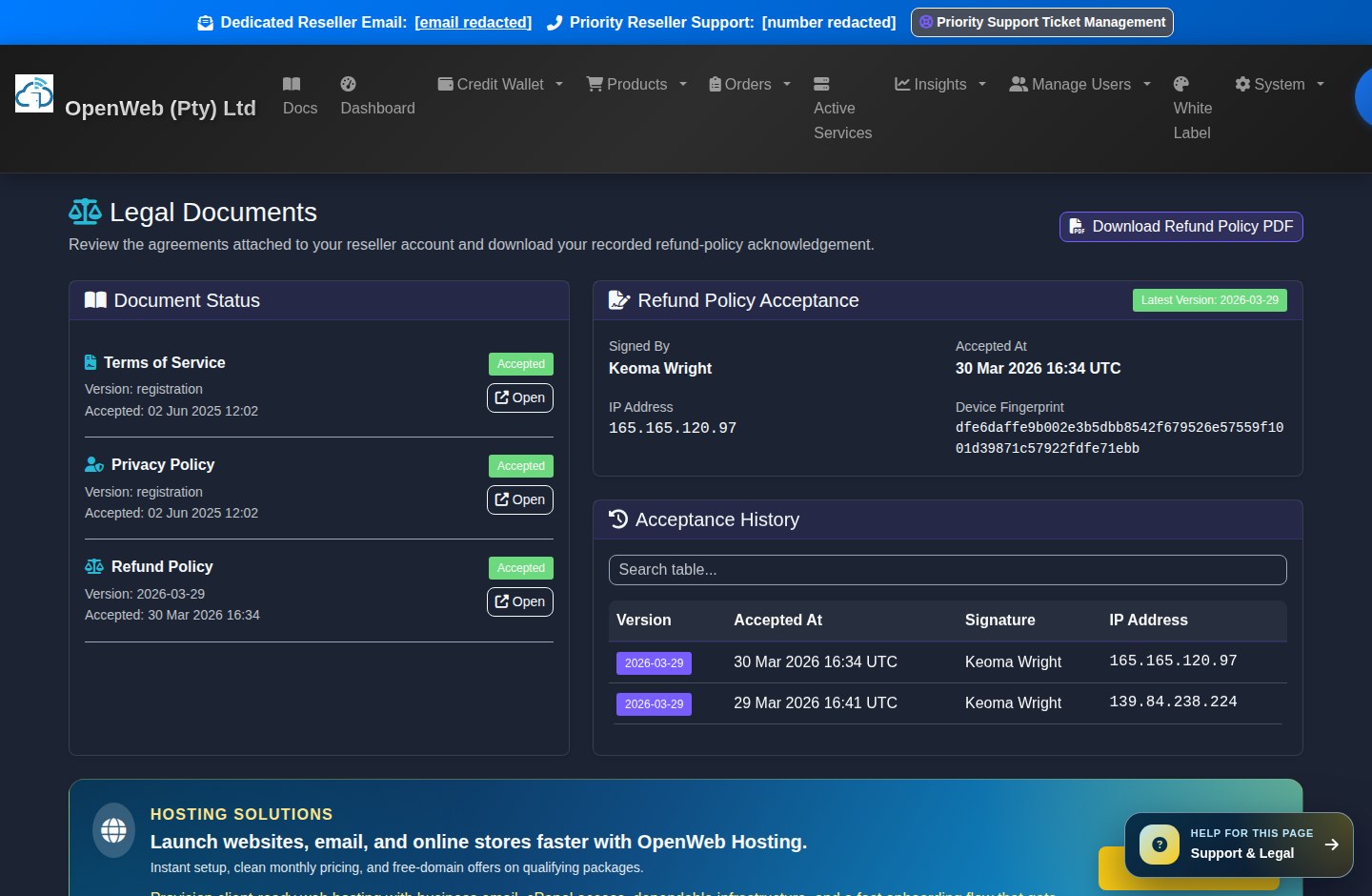1372x896 pixels.
Task: Click the White Label palette icon
Action: click(1181, 84)
